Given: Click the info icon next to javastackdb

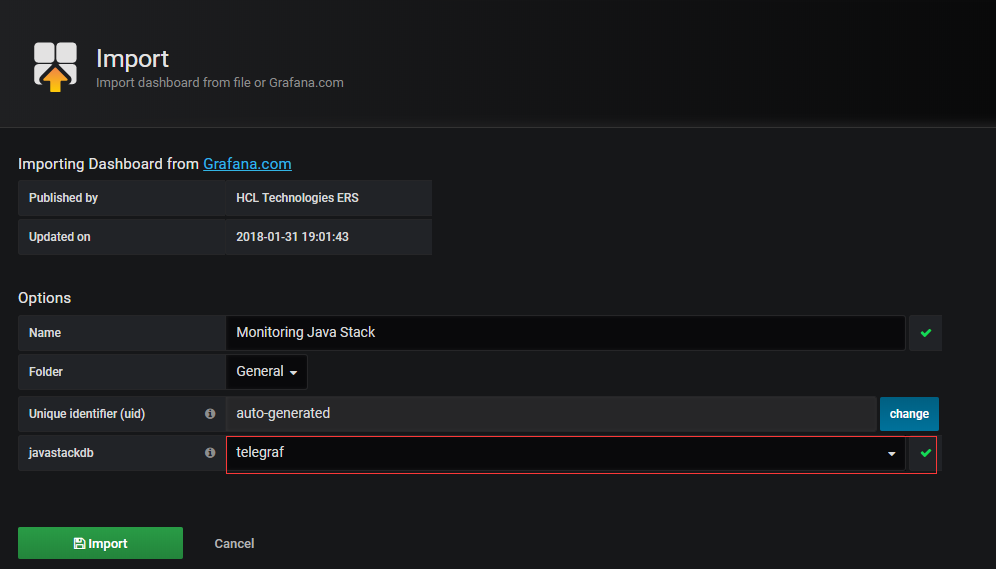Looking at the screenshot, I should point(210,453).
